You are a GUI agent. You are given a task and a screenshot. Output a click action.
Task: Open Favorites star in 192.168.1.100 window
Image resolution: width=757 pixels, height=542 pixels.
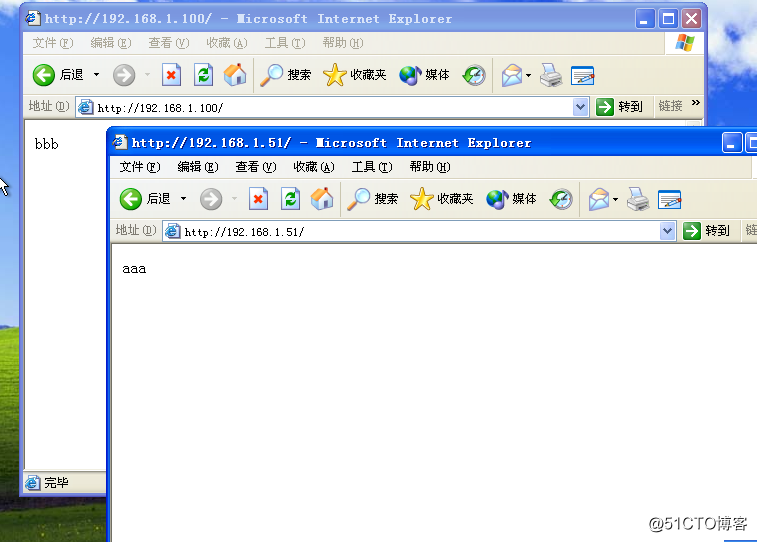(354, 75)
